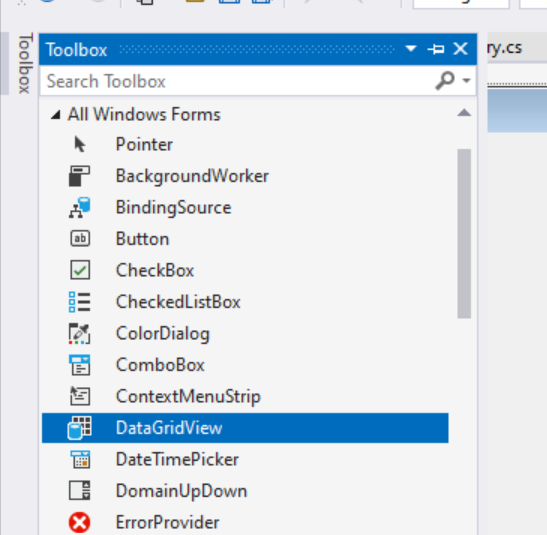Click the Toolbox panel title text
The image size is (547, 535).
coord(76,50)
